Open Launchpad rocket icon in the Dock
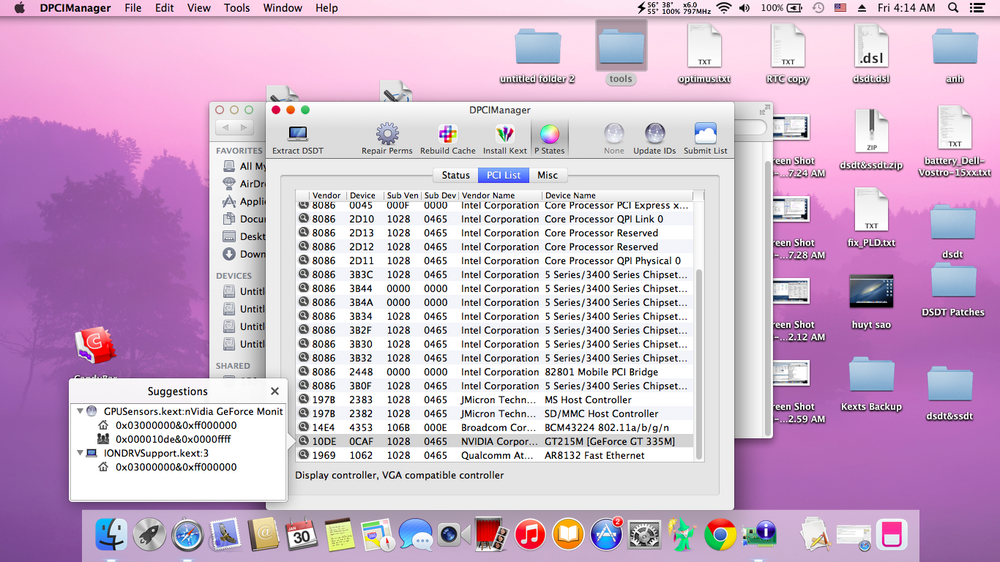This screenshot has width=1000, height=562. pyautogui.click(x=149, y=534)
